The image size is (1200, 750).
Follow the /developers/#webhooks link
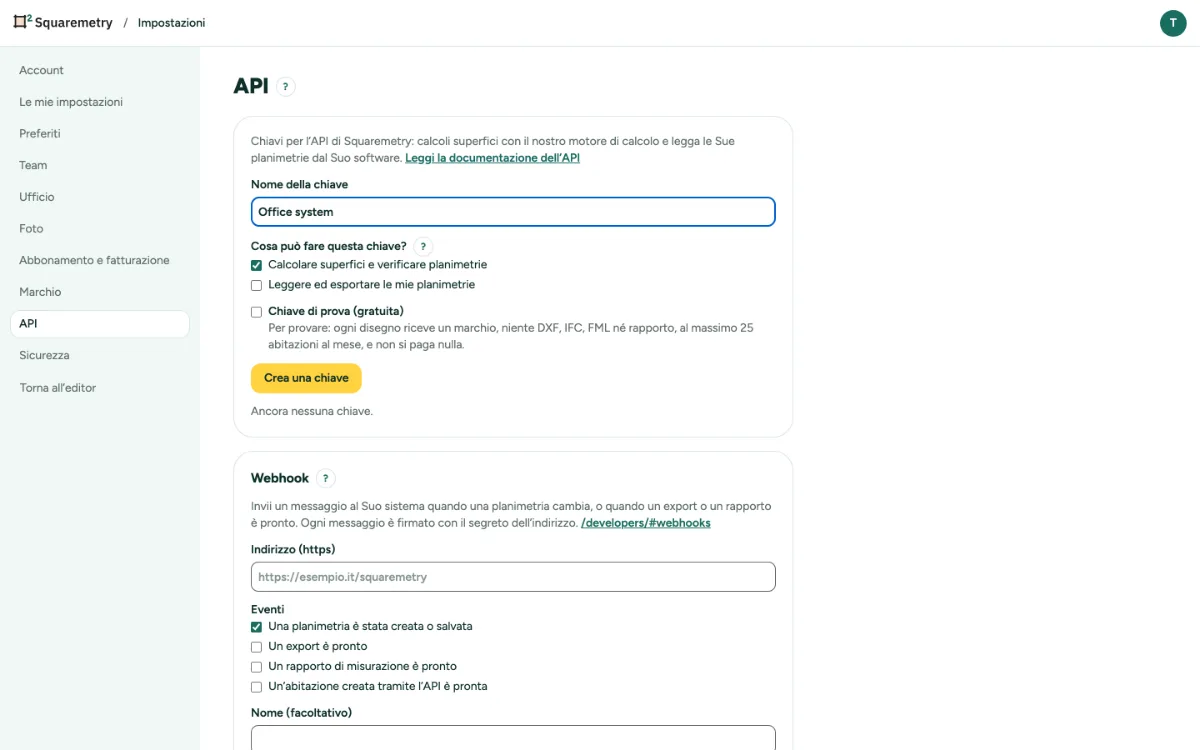(646, 523)
